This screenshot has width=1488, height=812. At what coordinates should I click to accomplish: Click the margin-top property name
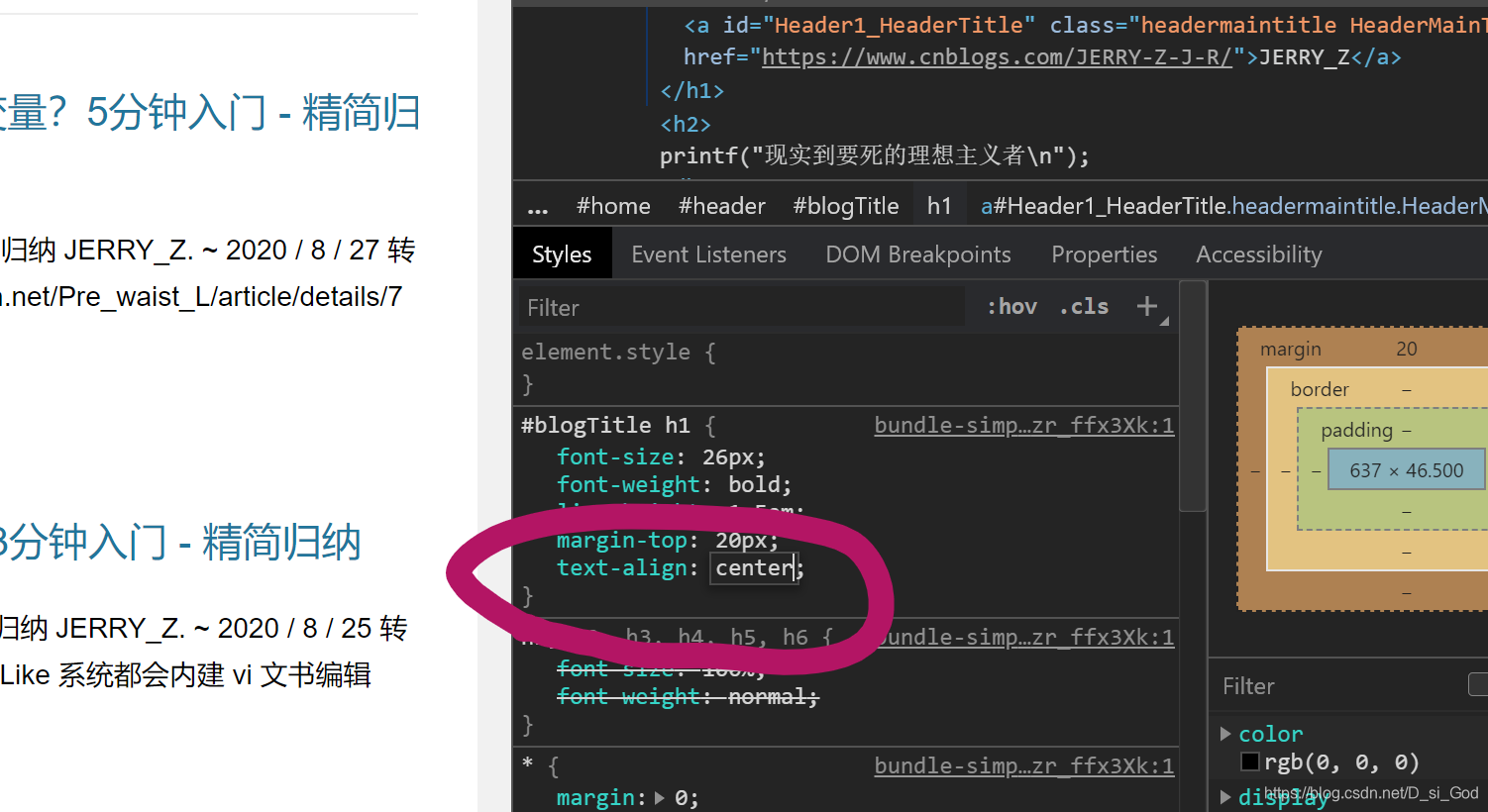(622, 540)
